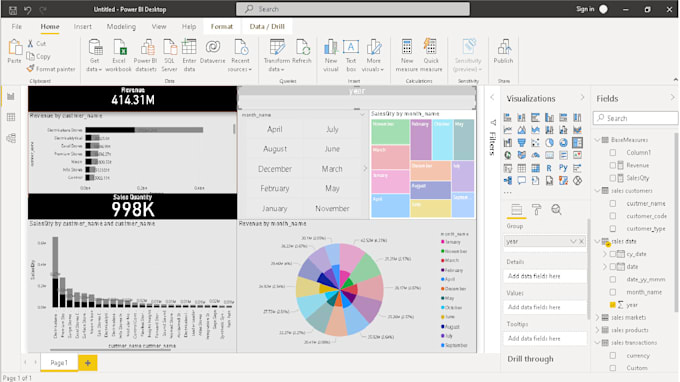The width and height of the screenshot is (680, 382).
Task: Open the year Group field dropdown arrow
Action: click(573, 242)
